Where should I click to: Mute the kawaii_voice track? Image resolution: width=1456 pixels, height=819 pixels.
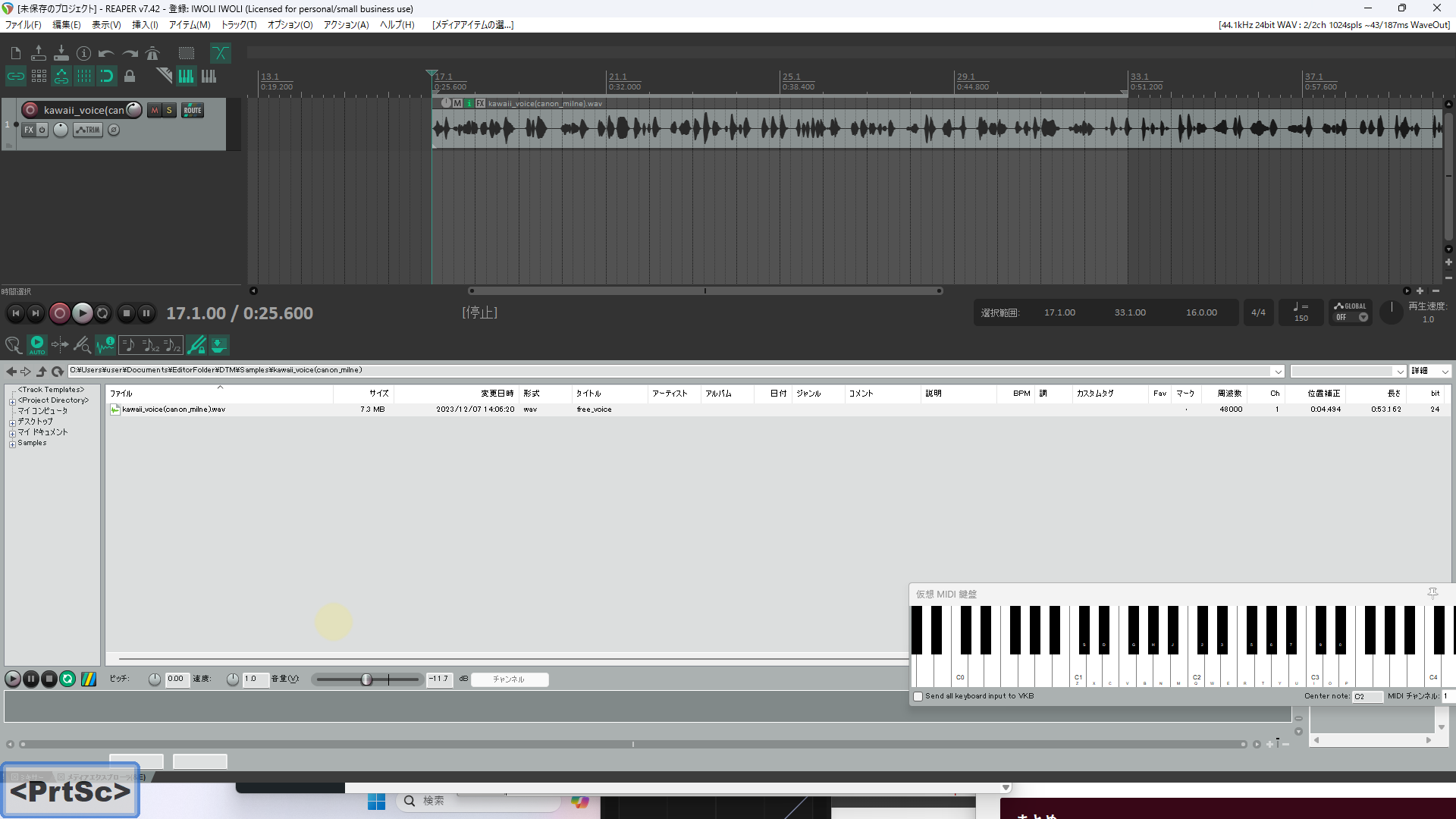tap(155, 110)
